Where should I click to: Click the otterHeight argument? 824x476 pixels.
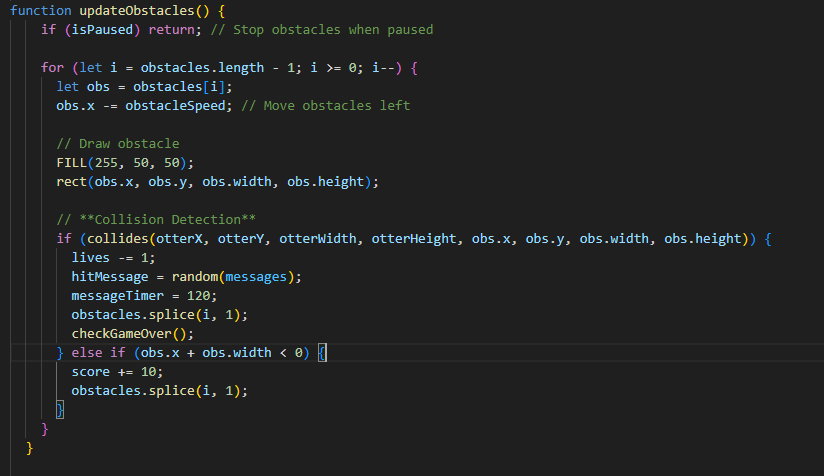click(x=415, y=238)
